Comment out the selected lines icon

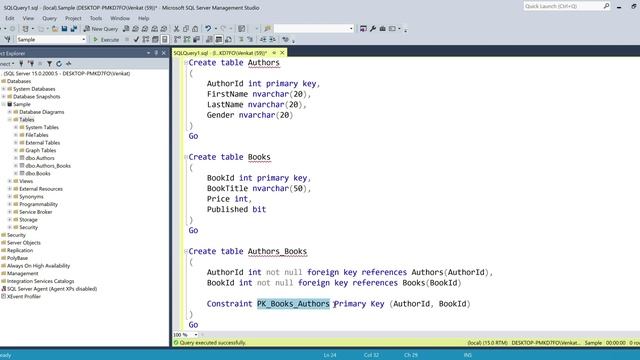coord(241,40)
